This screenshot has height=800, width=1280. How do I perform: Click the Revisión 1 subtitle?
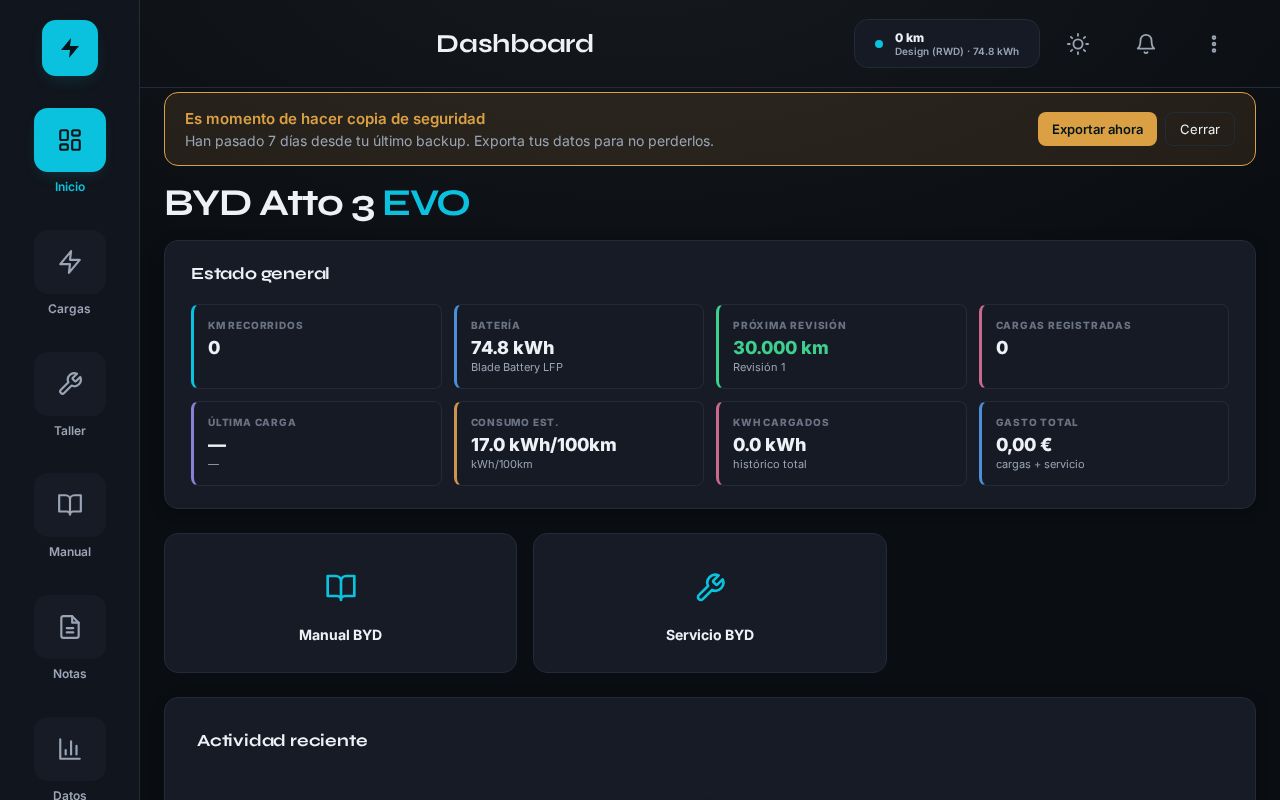coord(759,367)
